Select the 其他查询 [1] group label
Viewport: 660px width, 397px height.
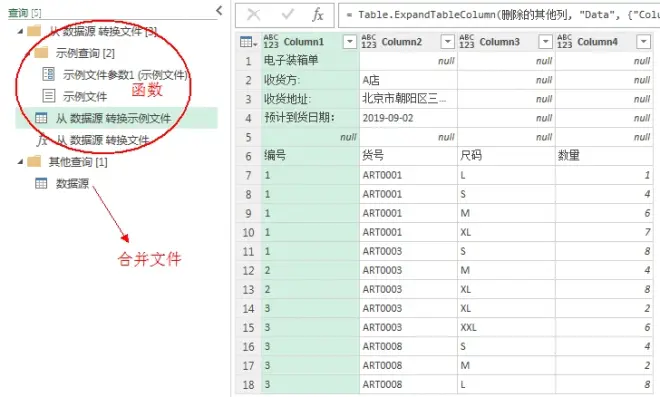click(78, 162)
